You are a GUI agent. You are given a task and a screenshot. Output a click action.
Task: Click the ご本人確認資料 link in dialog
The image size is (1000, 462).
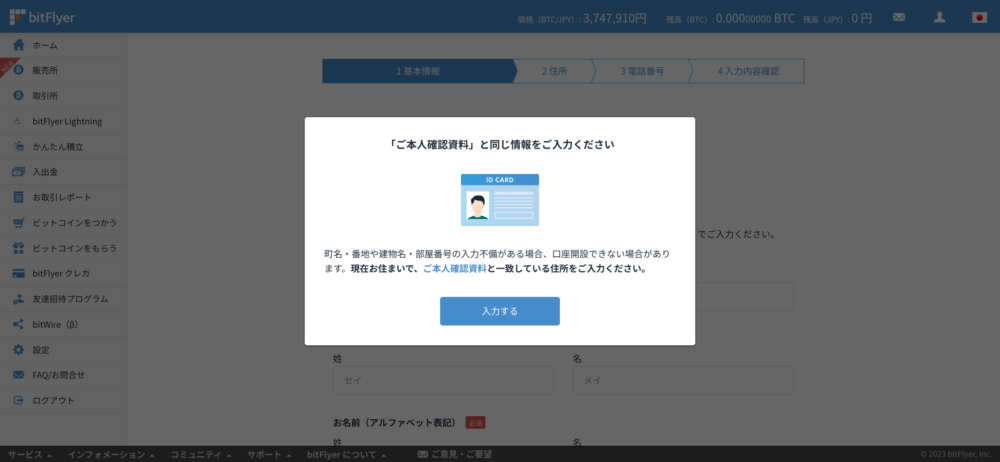point(454,269)
